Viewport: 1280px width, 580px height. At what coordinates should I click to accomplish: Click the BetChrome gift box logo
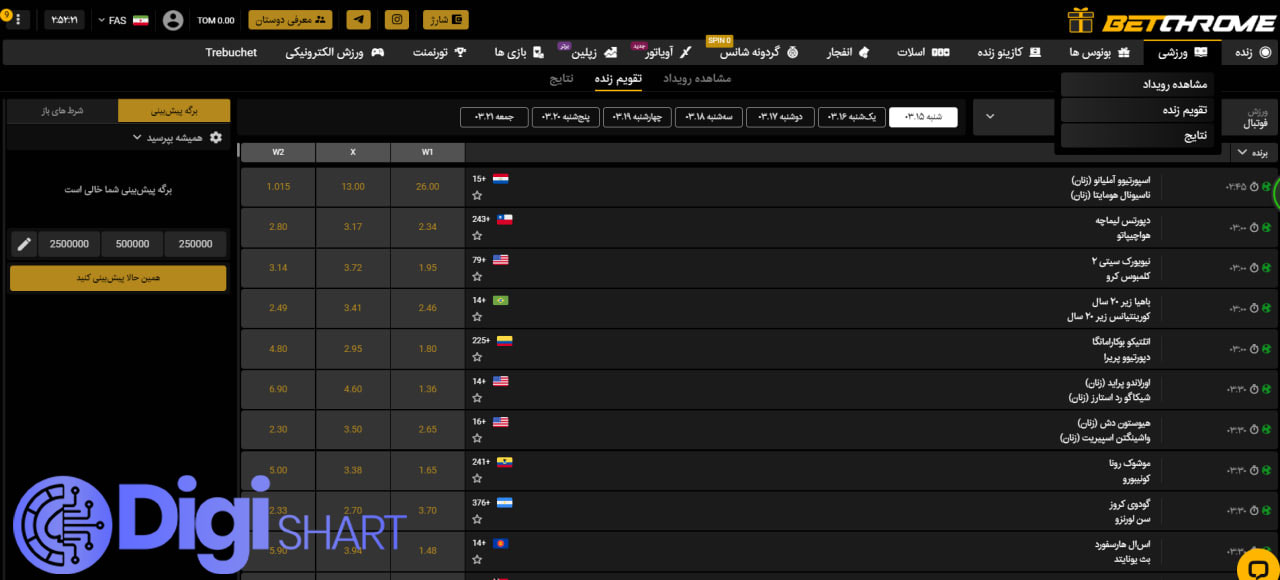[1081, 21]
